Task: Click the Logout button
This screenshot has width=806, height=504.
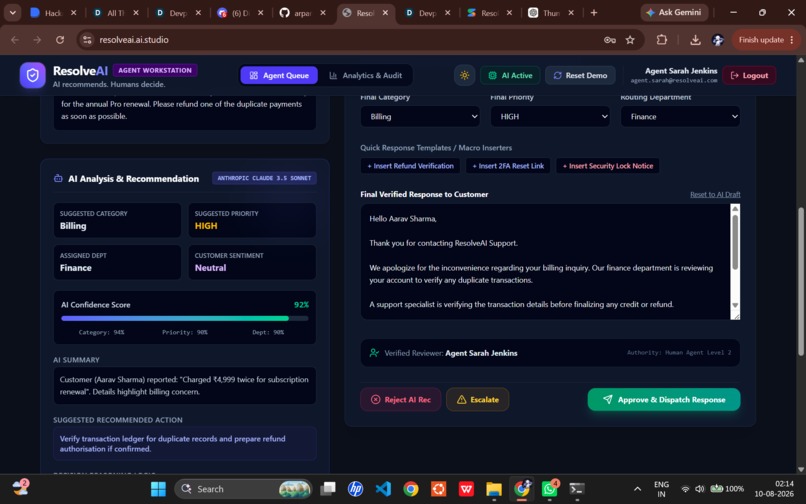Action: 749,76
